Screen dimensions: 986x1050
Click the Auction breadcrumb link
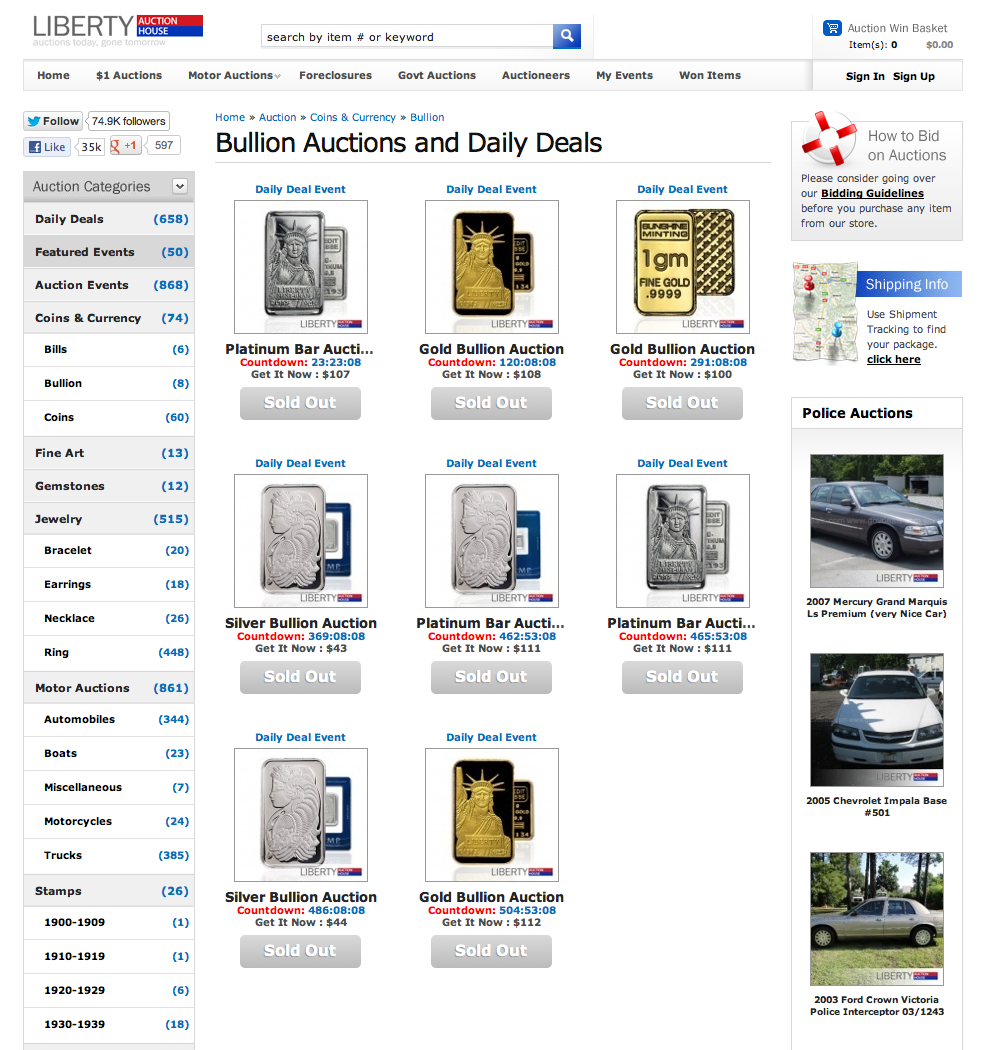coord(277,117)
